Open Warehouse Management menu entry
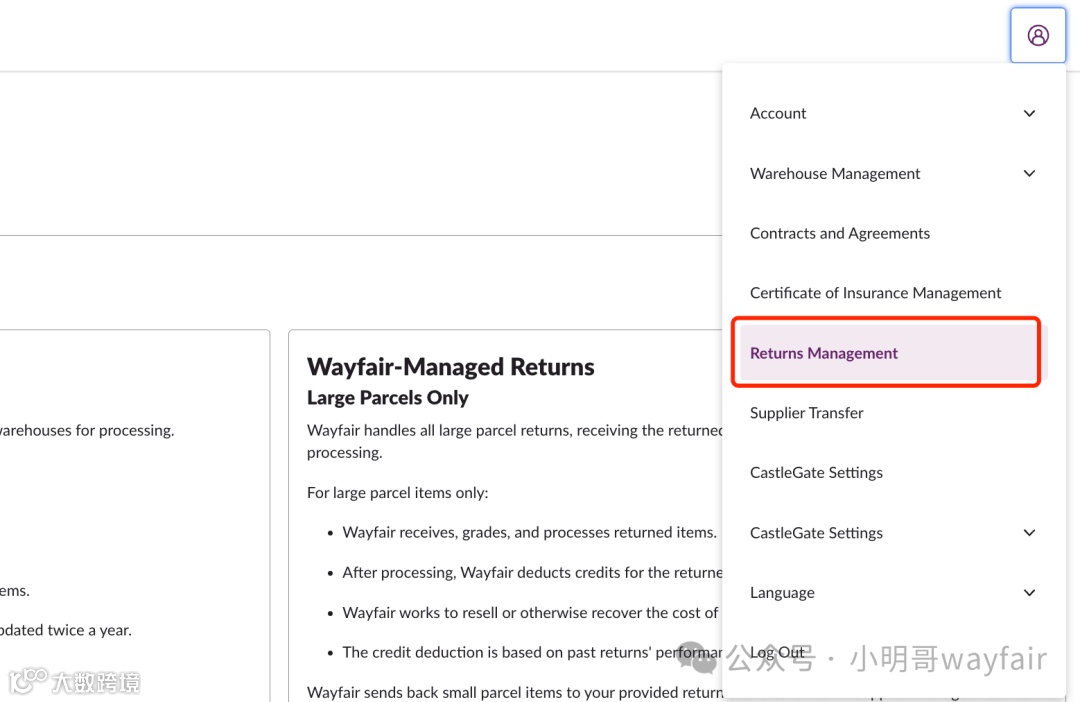Viewport: 1080px width, 702px height. pos(835,174)
